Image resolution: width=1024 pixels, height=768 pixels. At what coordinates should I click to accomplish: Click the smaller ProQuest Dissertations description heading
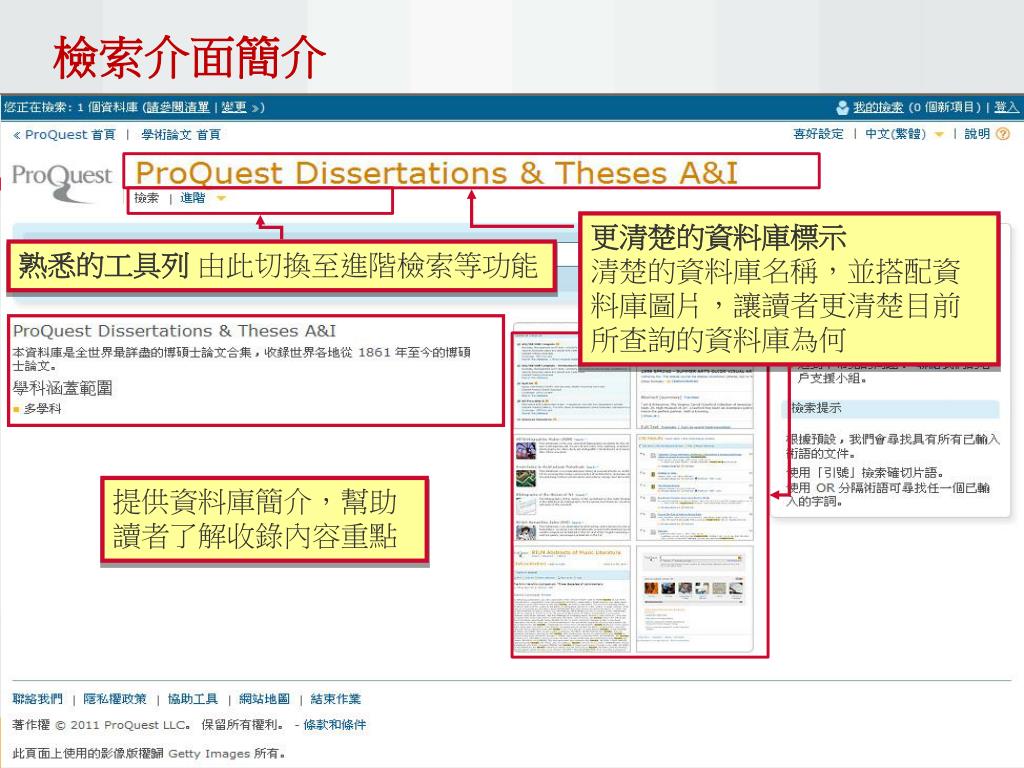coord(174,331)
